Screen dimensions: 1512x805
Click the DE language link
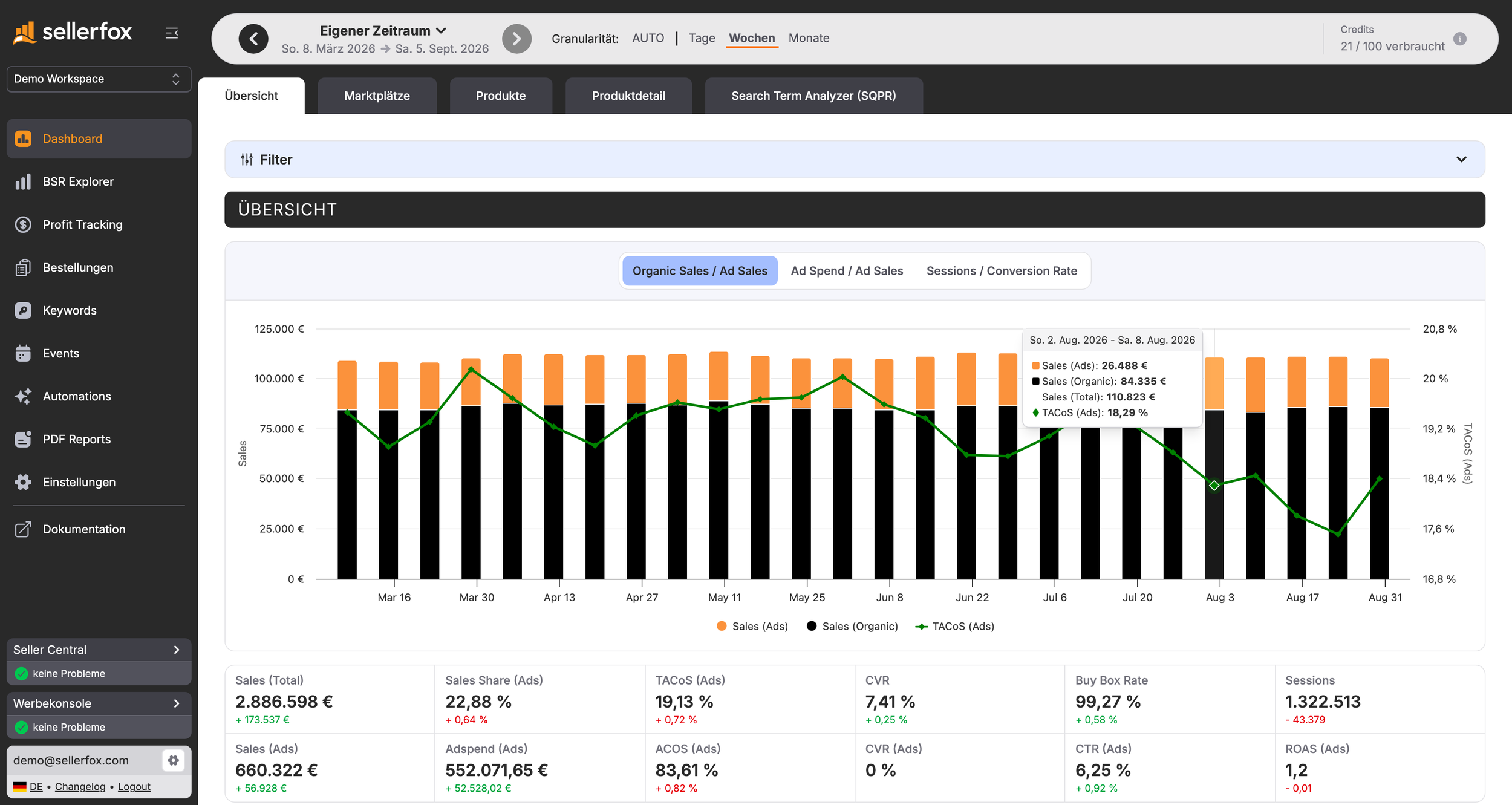point(36,786)
